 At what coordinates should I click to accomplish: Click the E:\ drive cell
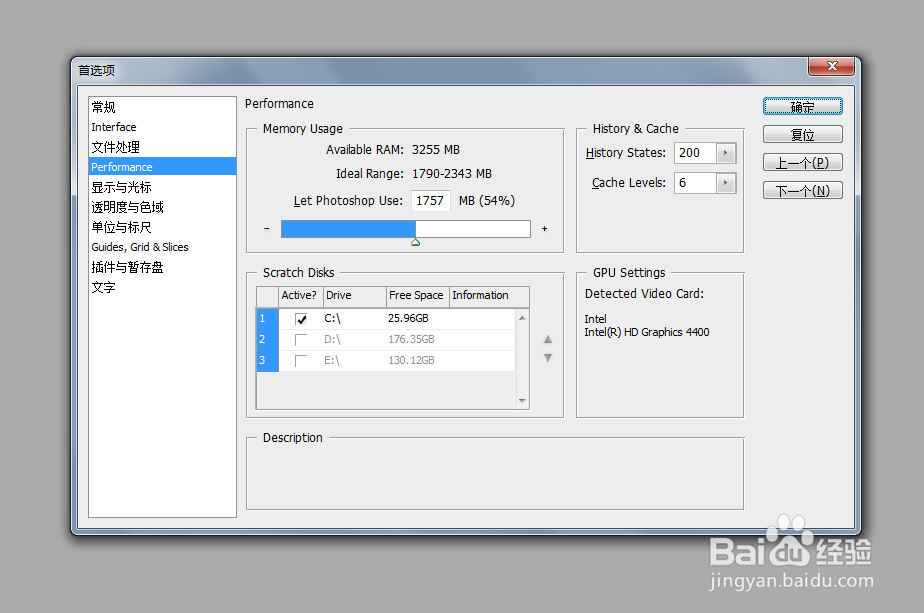pyautogui.click(x=332, y=360)
